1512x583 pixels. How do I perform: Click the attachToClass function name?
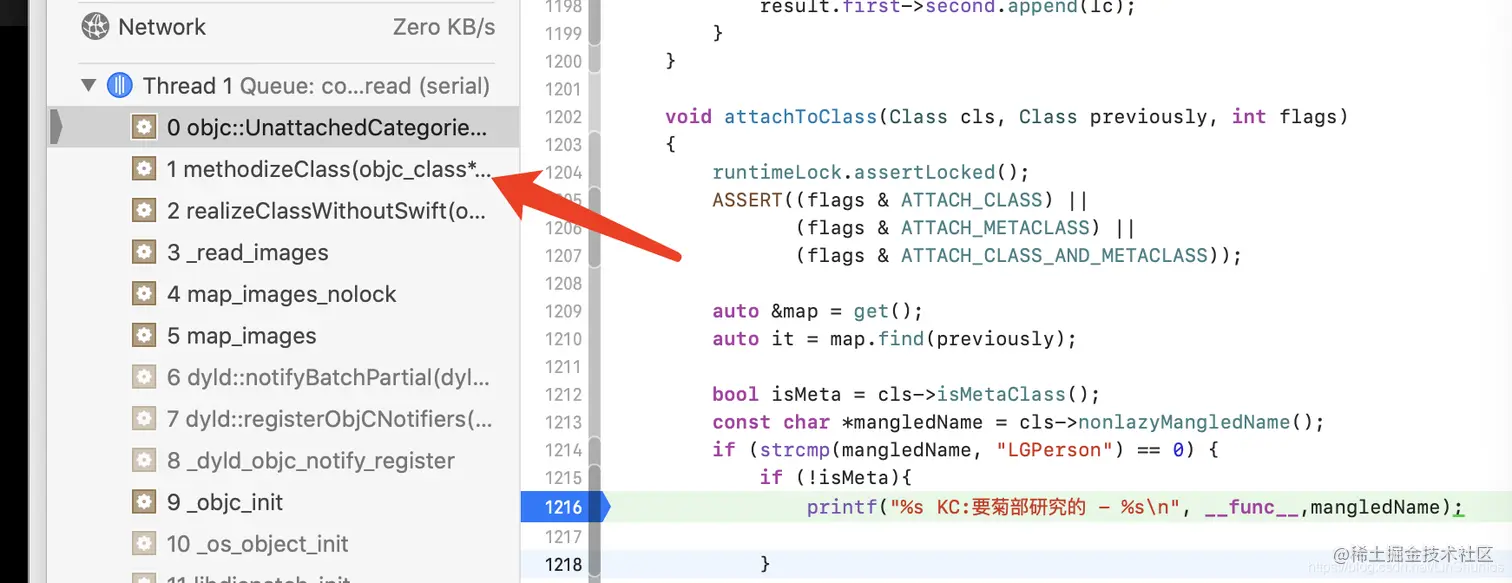pyautogui.click(x=800, y=117)
